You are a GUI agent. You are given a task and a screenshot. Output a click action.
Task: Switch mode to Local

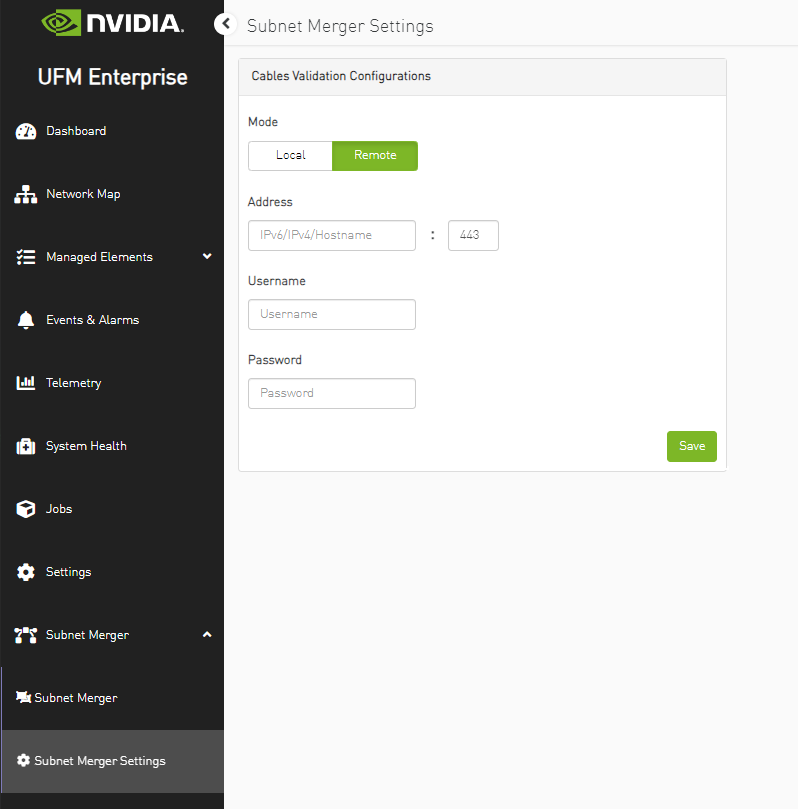click(290, 156)
